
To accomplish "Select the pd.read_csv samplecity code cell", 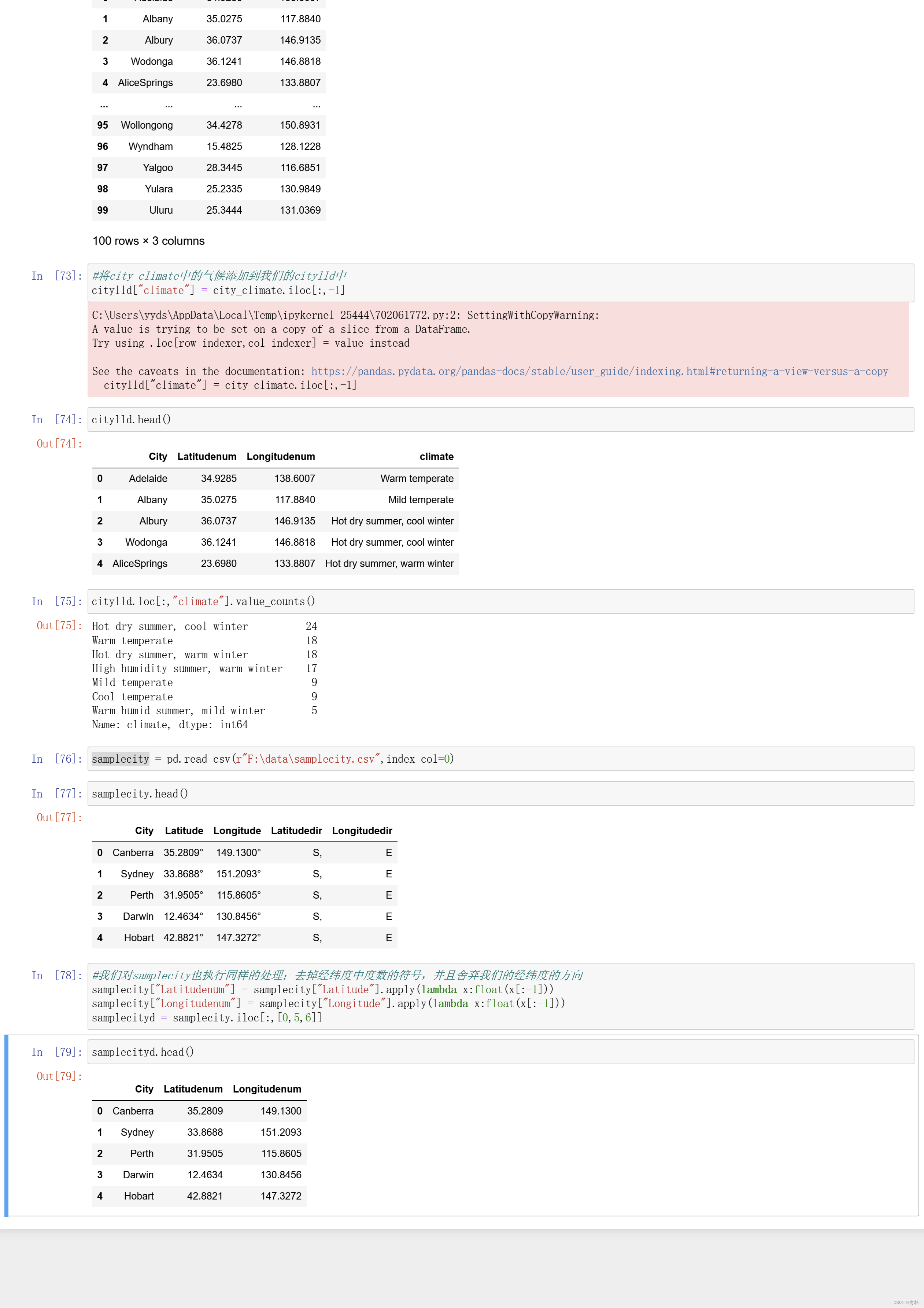I will tap(501, 759).
